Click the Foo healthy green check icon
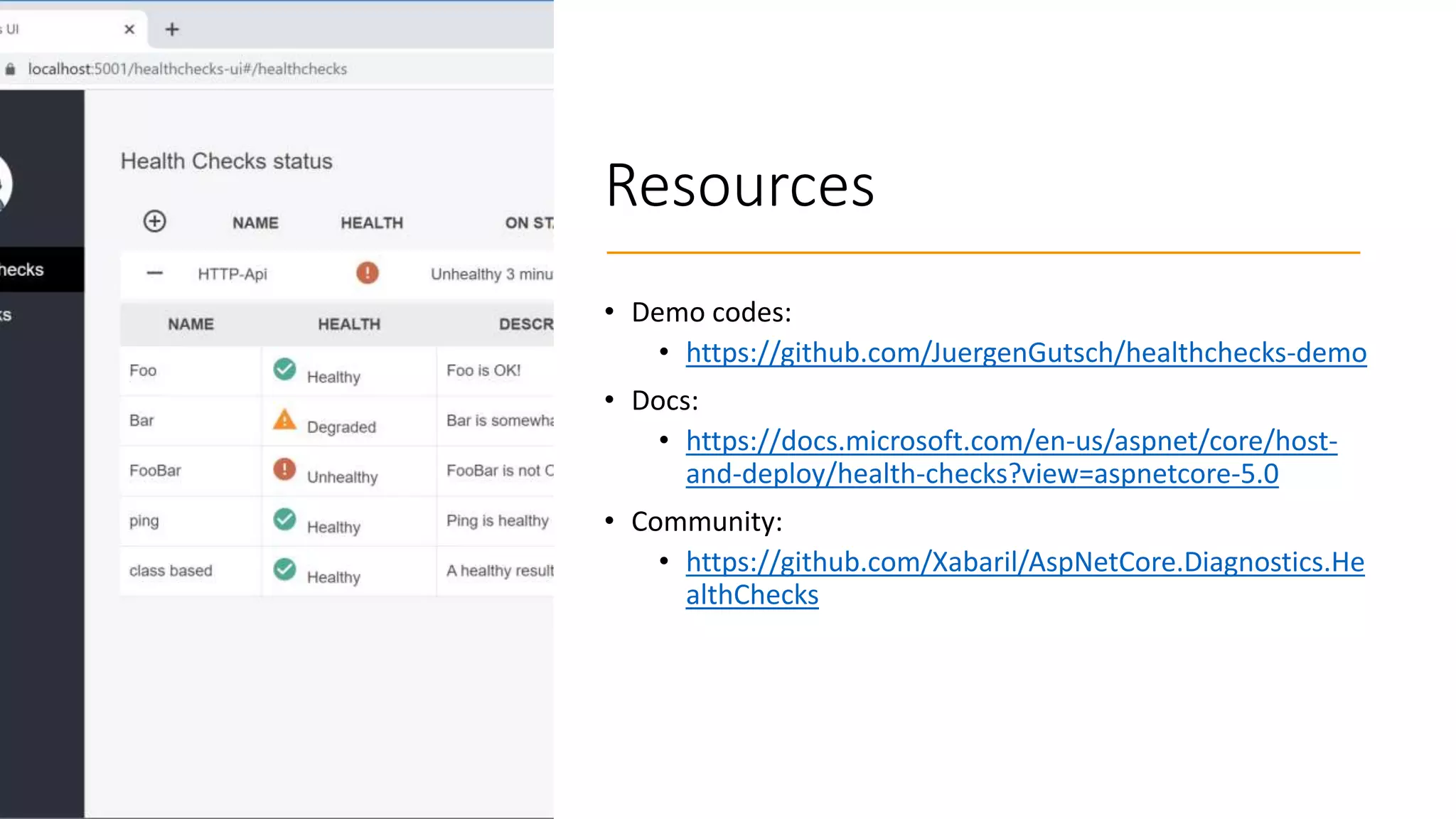Screen dimensions: 1456x819 (x=284, y=369)
